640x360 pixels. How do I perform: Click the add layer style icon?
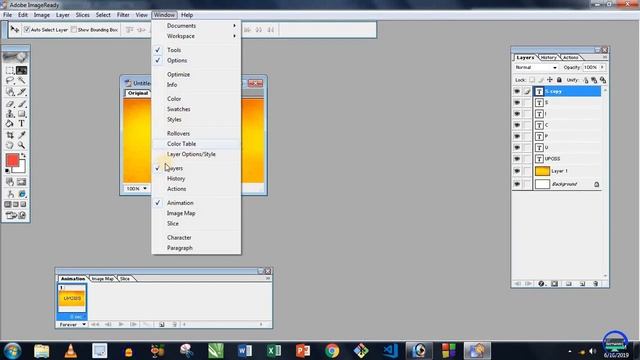tap(542, 284)
